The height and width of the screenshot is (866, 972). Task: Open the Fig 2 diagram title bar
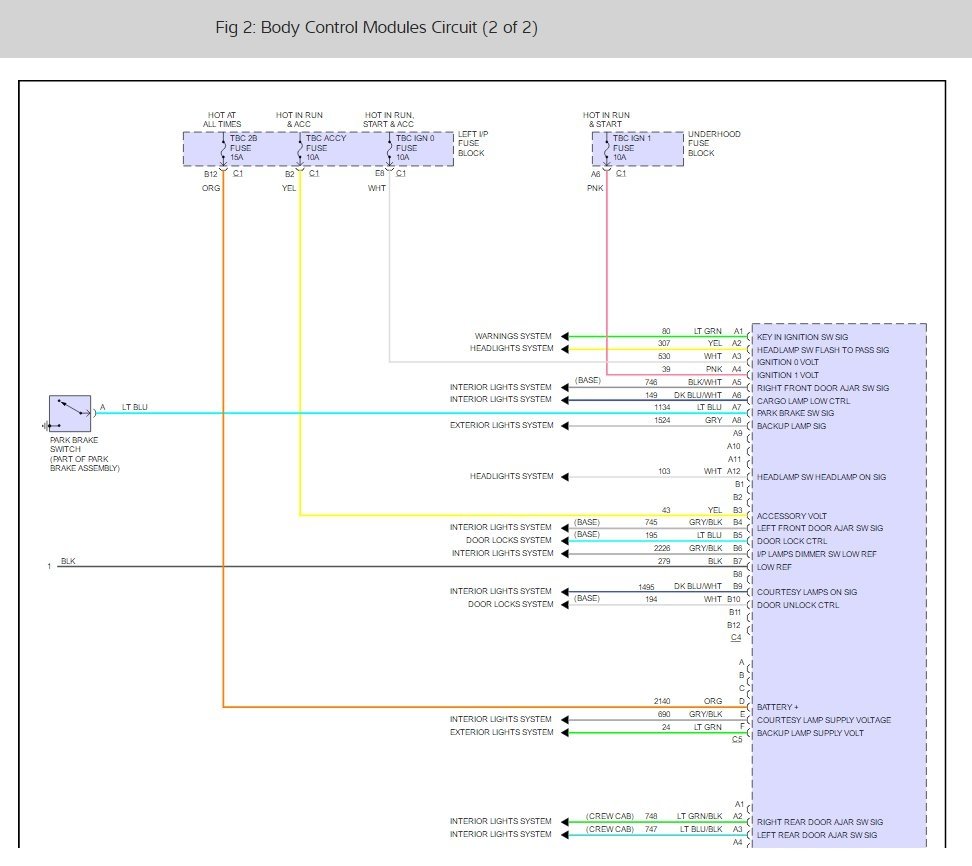[x=375, y=28]
